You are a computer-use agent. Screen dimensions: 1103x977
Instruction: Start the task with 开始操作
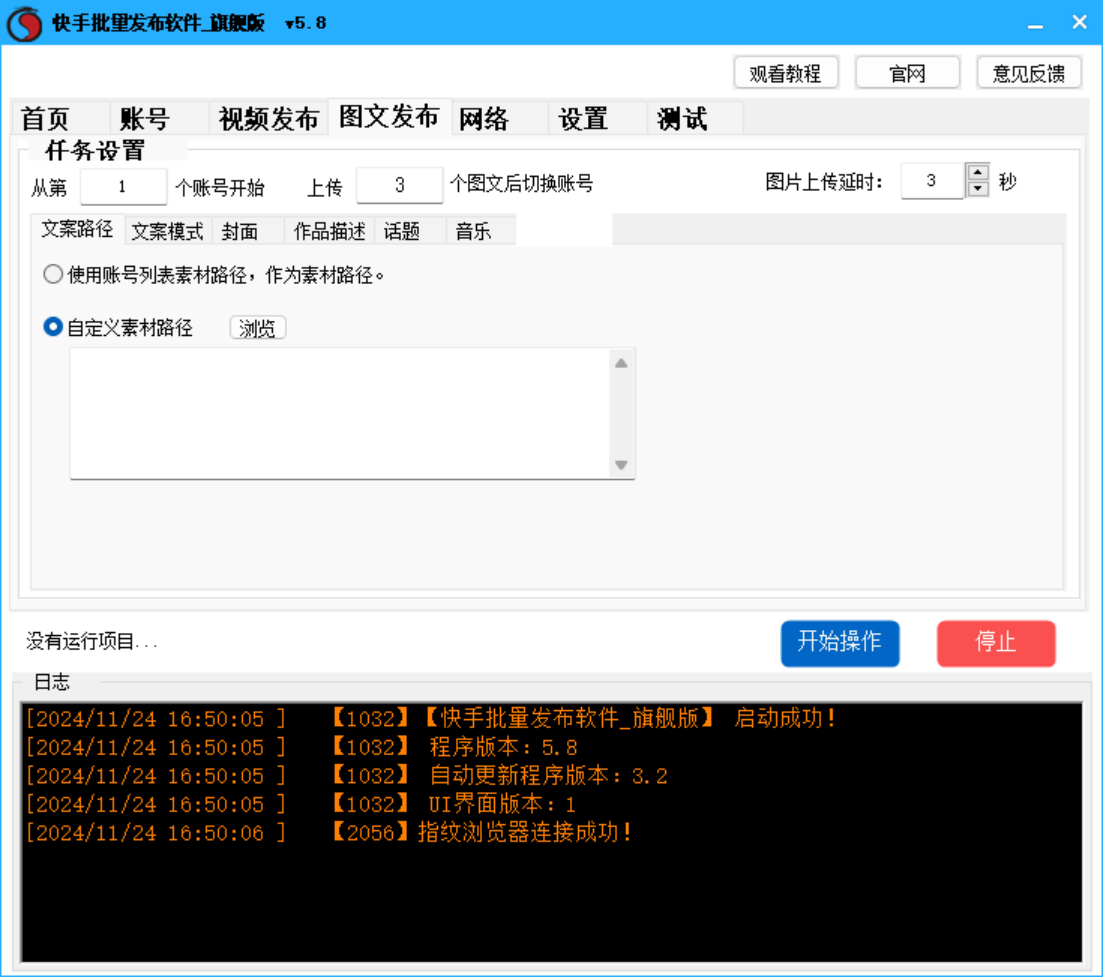840,642
